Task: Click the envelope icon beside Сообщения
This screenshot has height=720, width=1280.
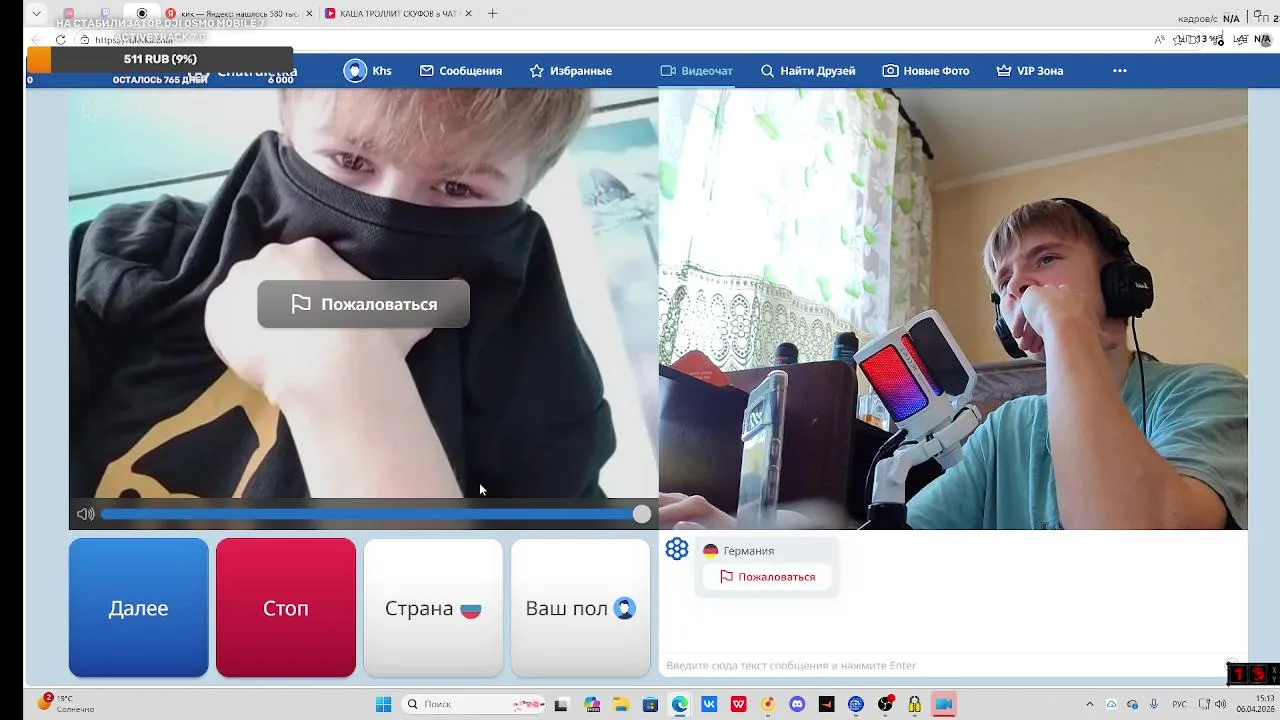Action: coord(427,71)
